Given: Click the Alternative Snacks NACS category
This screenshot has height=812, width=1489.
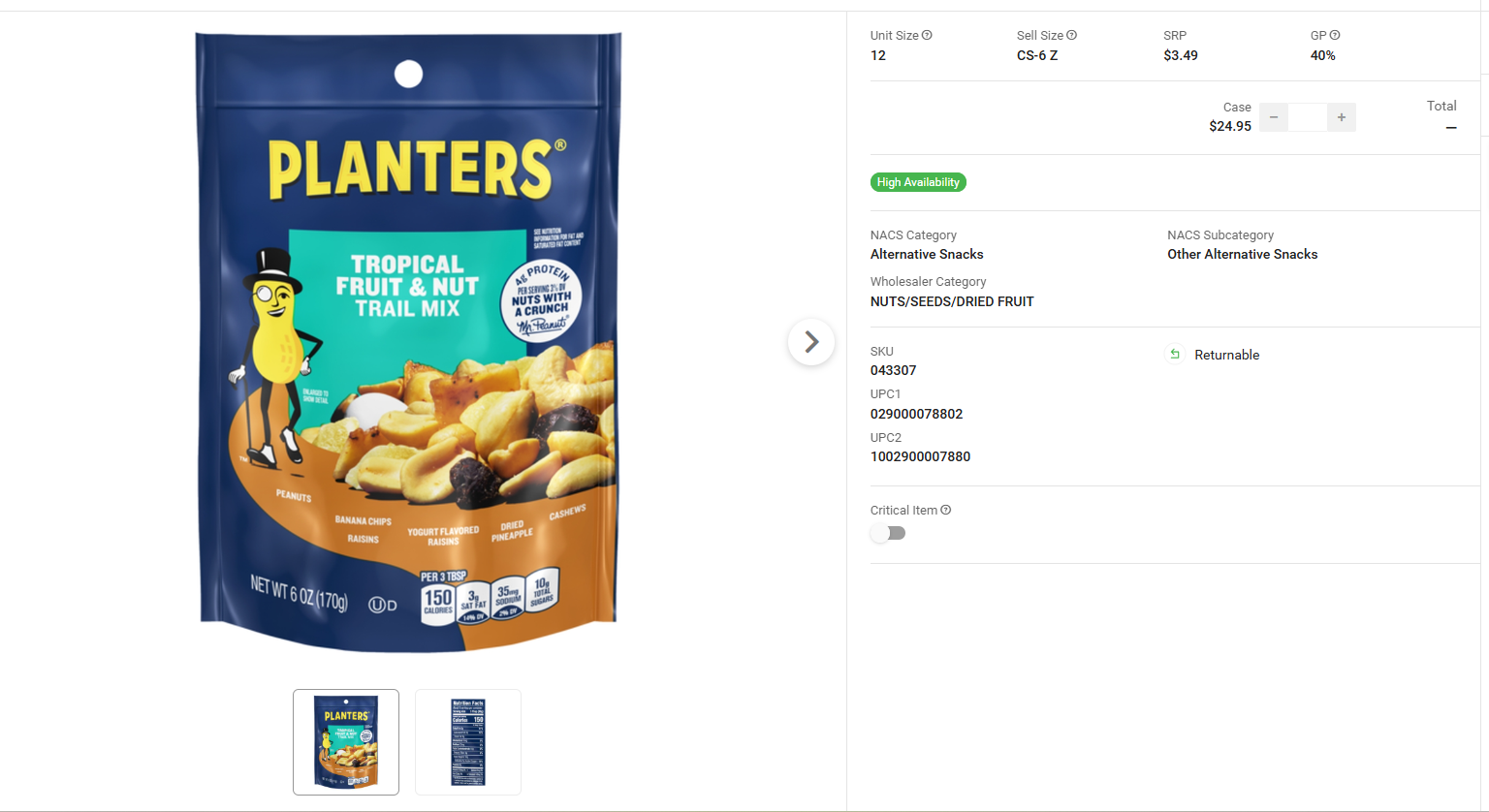Looking at the screenshot, I should point(927,254).
